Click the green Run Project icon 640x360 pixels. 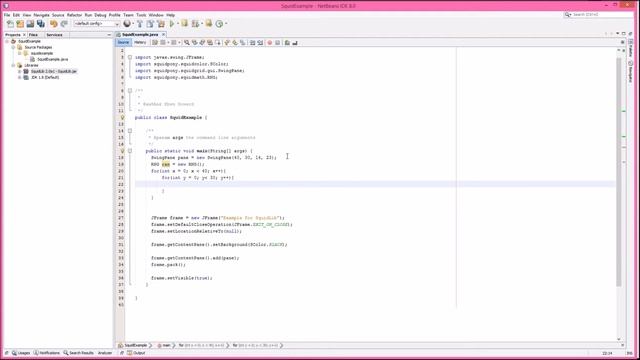point(172,24)
